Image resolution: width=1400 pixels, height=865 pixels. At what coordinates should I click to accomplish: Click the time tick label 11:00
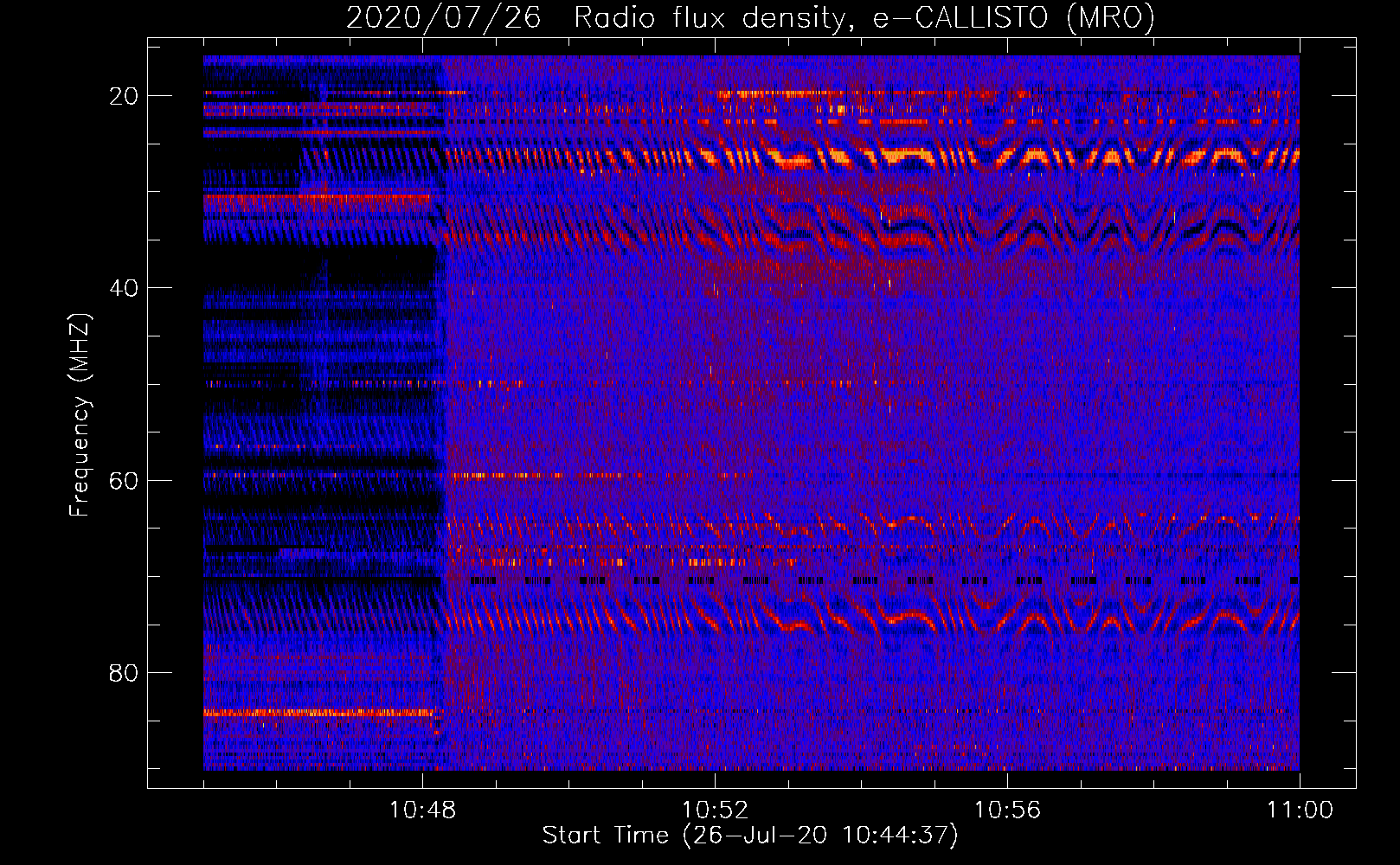(1300, 811)
